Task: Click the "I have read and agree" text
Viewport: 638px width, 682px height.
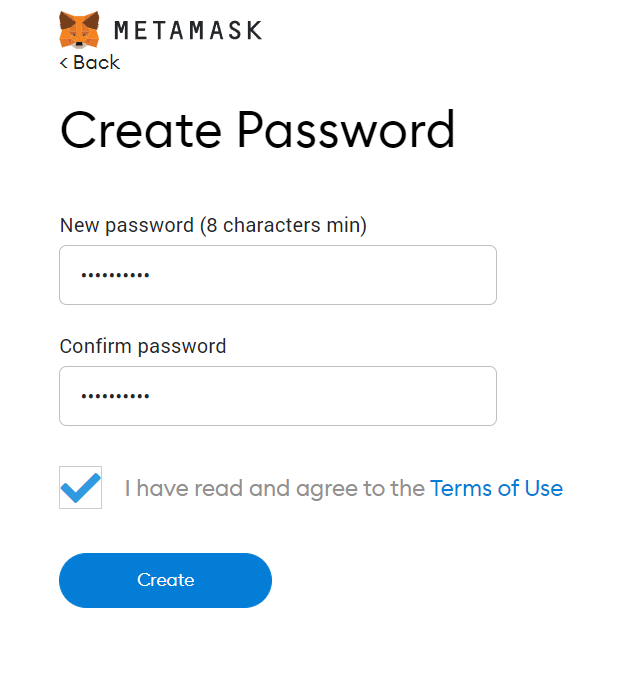Action: (275, 489)
